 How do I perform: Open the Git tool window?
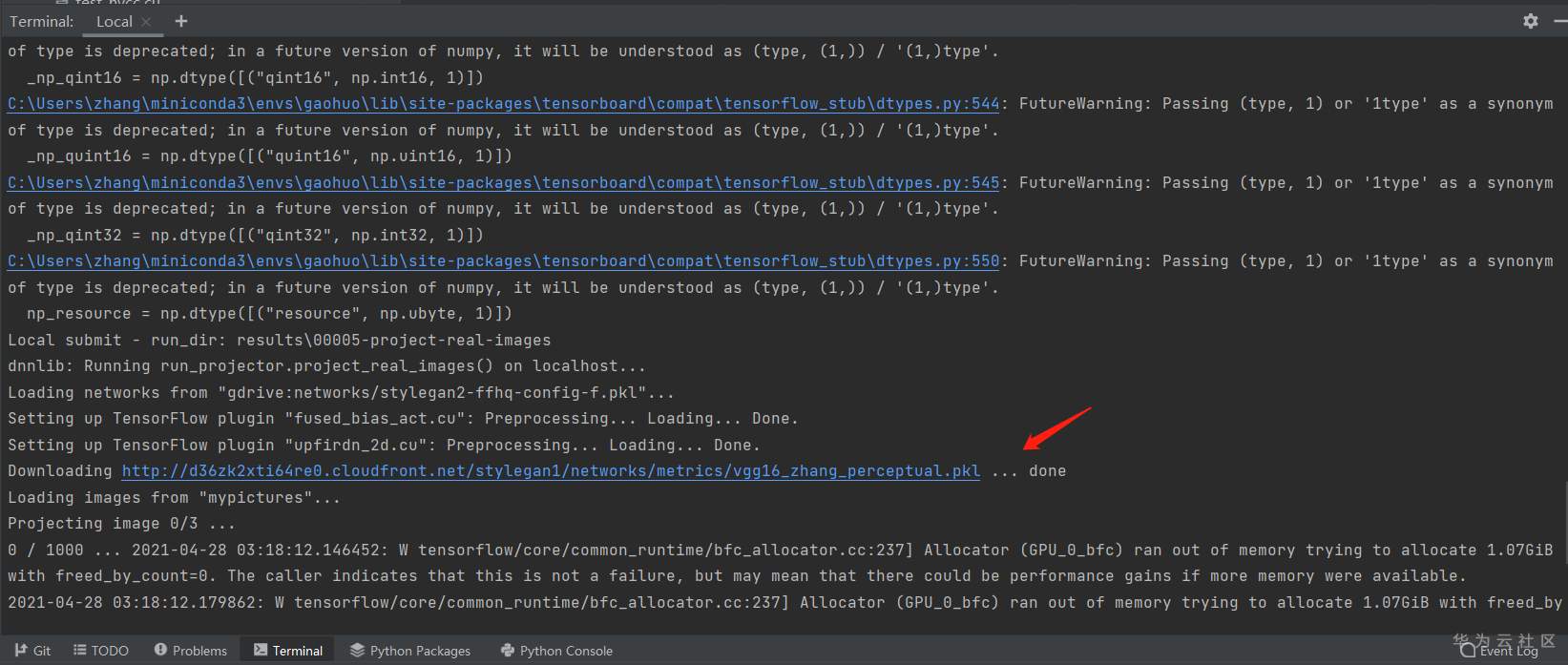[x=32, y=651]
